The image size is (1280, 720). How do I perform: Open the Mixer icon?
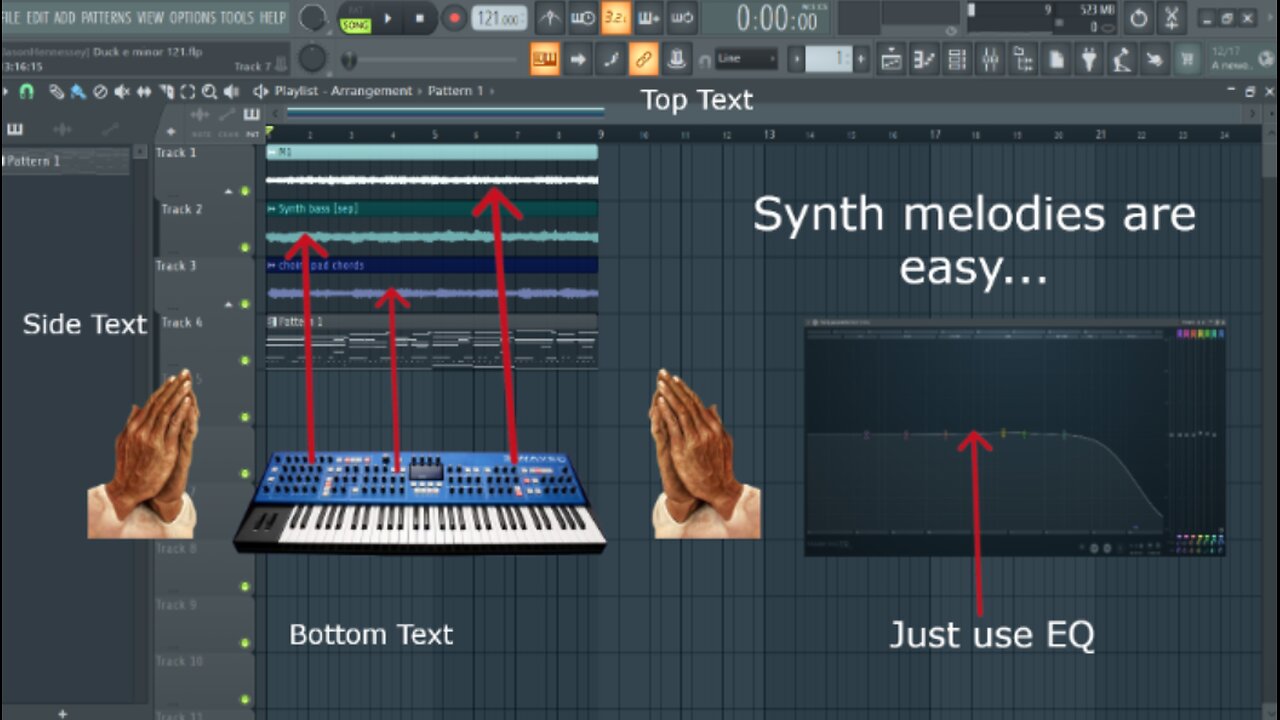[990, 60]
